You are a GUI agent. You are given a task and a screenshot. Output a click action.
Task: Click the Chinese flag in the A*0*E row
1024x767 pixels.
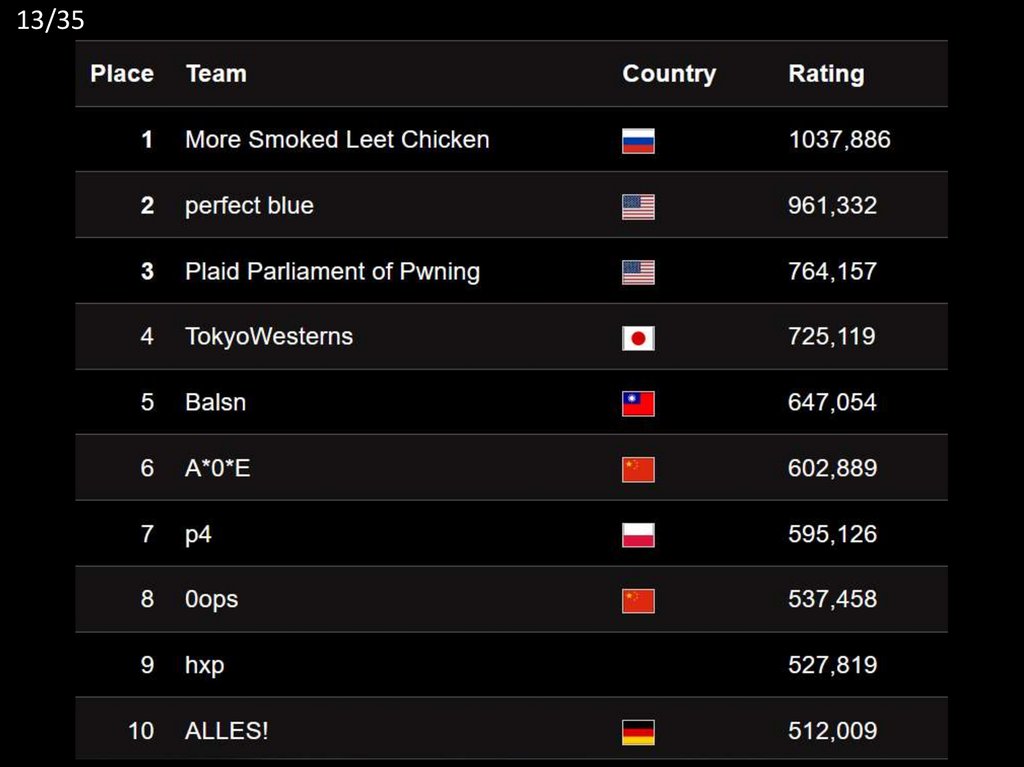point(638,469)
